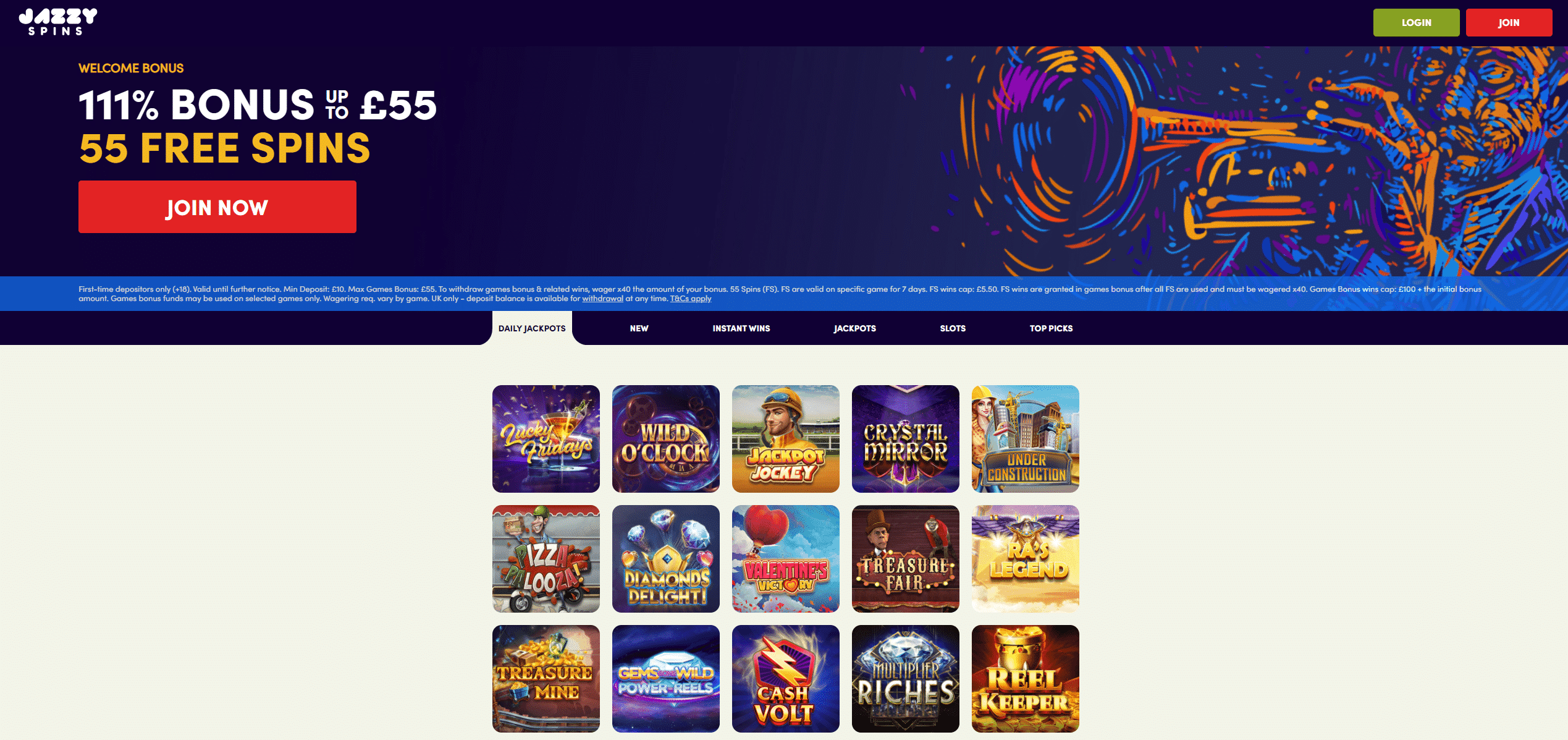Open the Instant Wins tab
This screenshot has width=1568, height=740.
click(741, 328)
